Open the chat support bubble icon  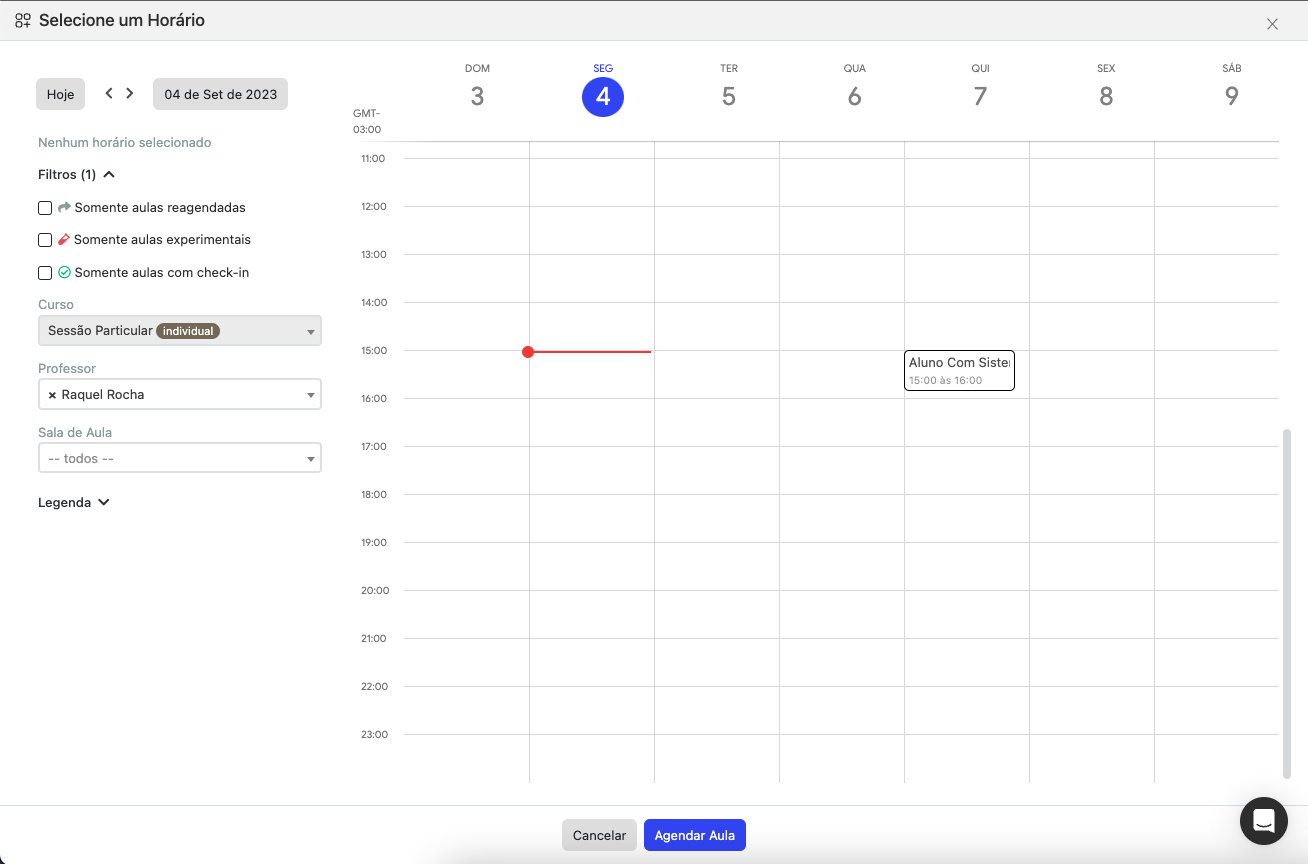point(1263,821)
